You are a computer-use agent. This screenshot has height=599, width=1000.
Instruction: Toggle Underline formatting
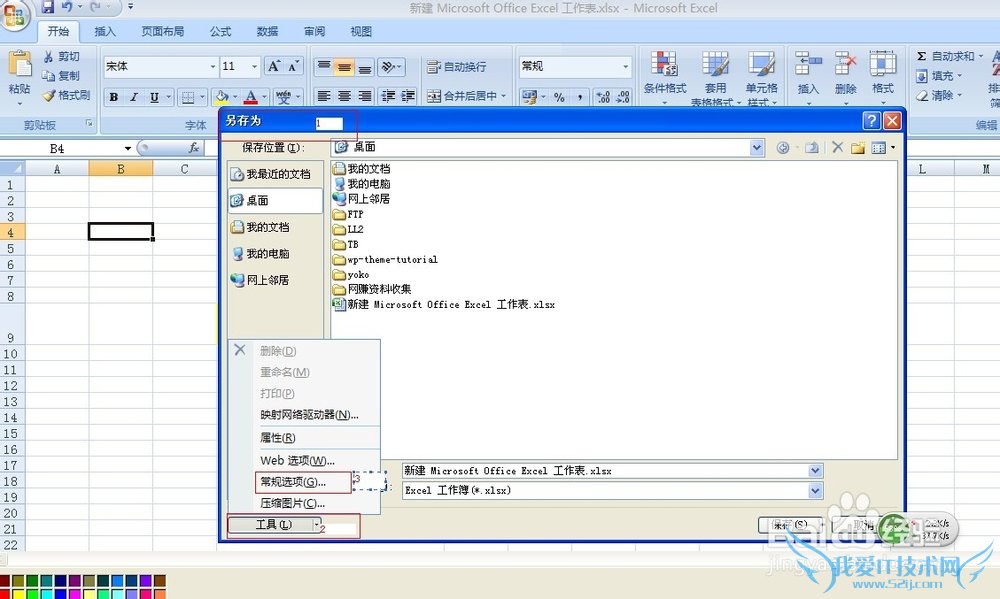click(x=154, y=97)
